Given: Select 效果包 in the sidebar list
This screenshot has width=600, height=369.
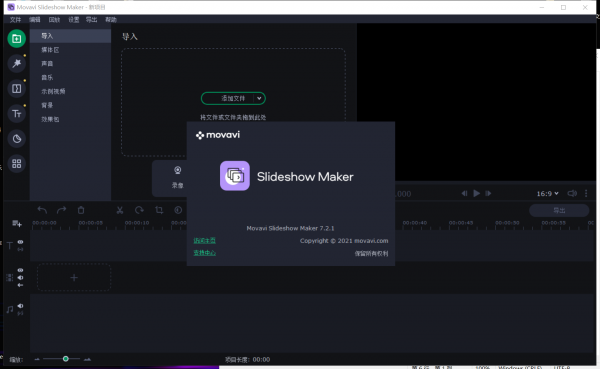Looking at the screenshot, I should [70, 119].
